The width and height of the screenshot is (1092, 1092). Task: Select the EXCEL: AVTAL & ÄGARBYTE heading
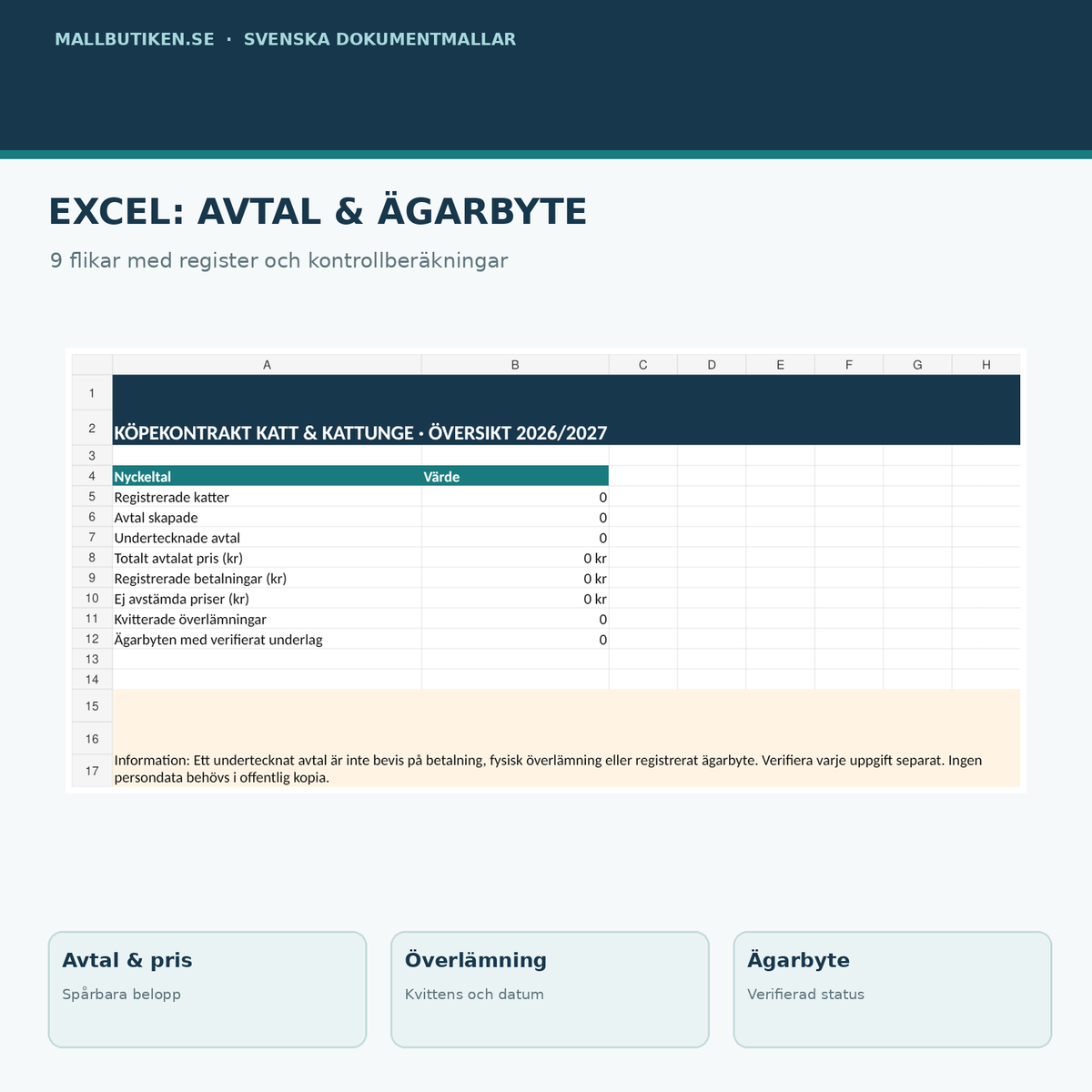(318, 211)
